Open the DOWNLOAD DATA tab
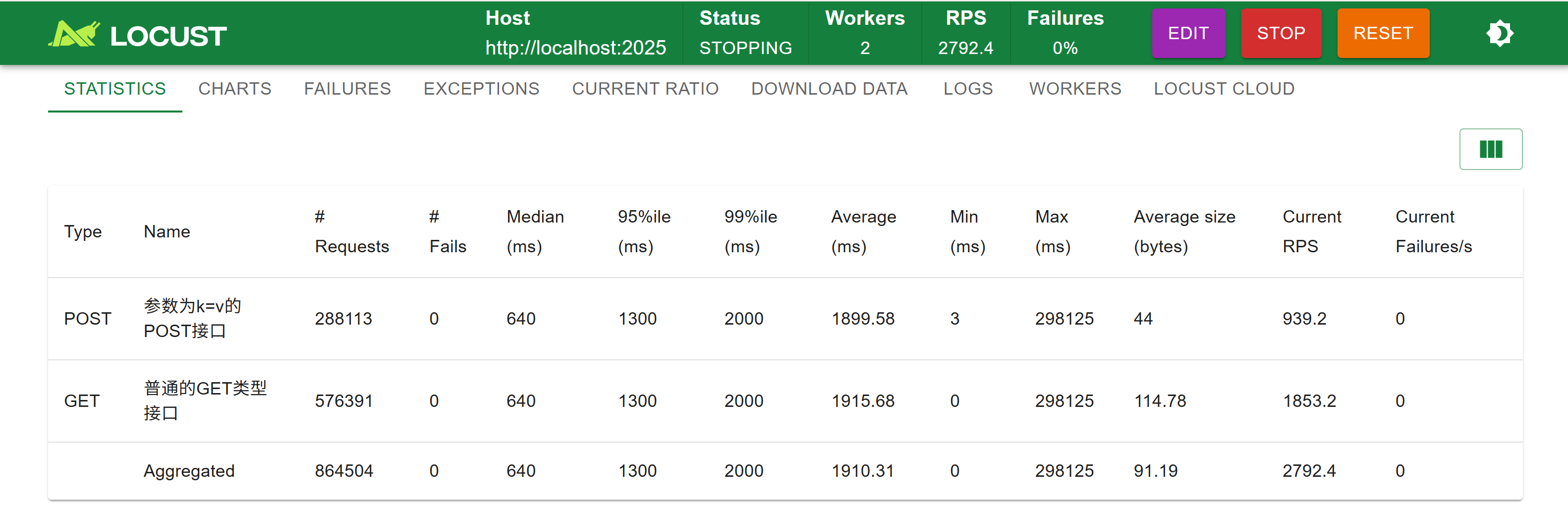Image resolution: width=1568 pixels, height=511 pixels. tap(829, 89)
